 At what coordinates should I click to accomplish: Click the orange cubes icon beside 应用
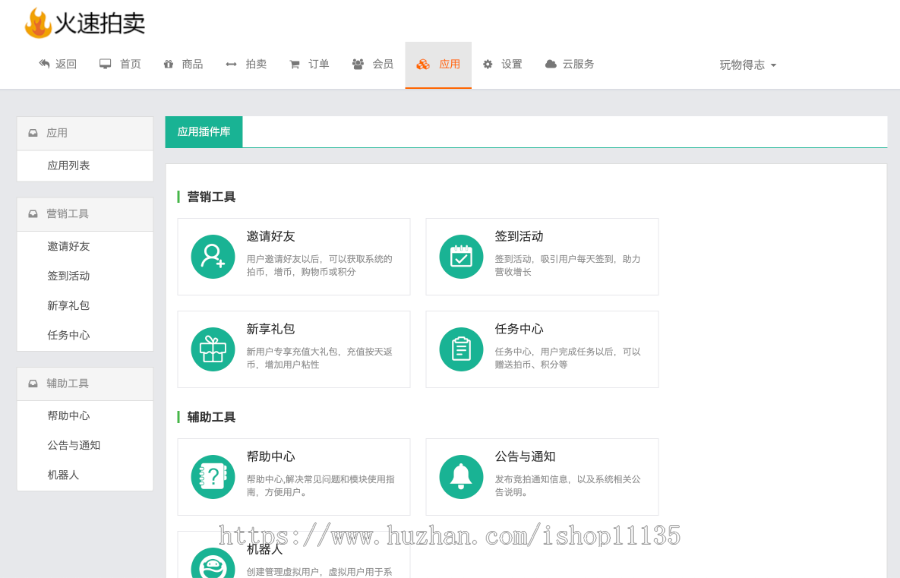(423, 64)
